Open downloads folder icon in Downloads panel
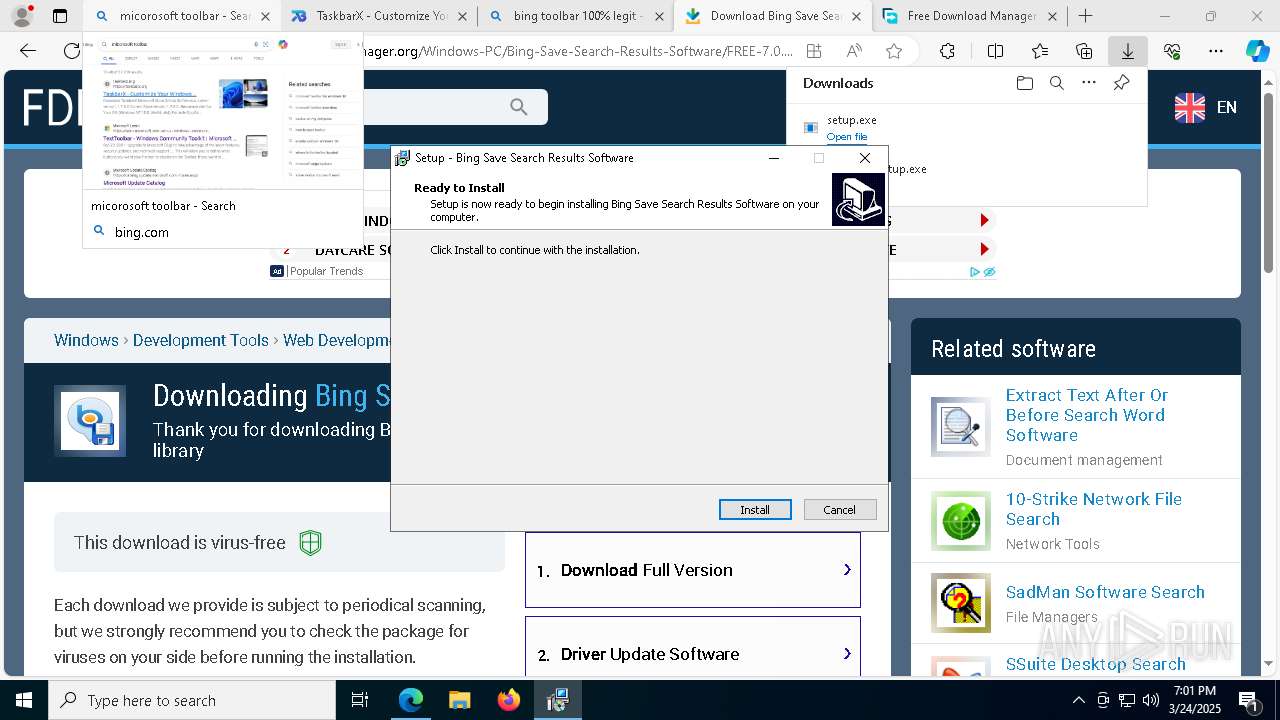 point(1024,83)
